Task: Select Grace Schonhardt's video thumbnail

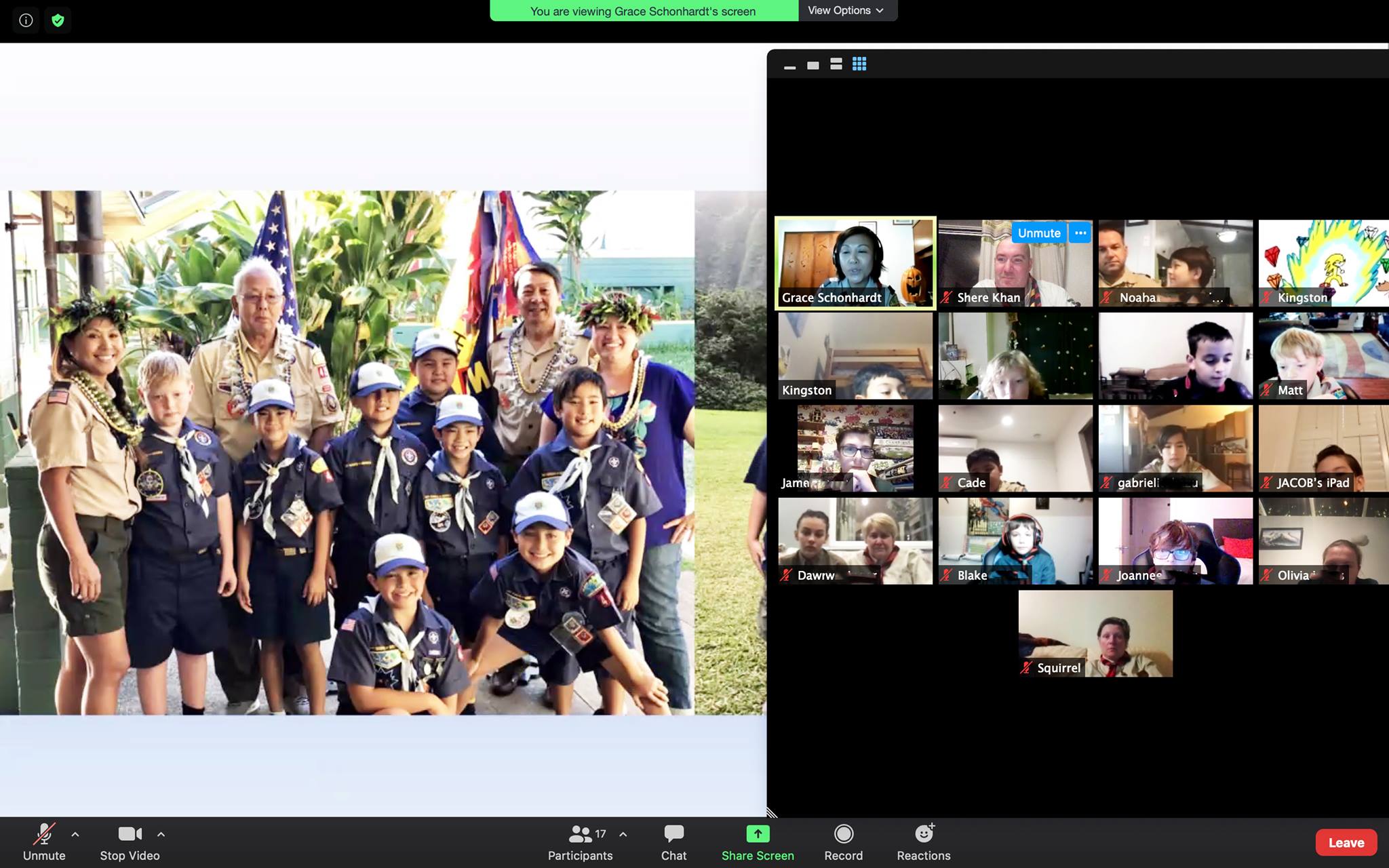Action: tap(855, 262)
